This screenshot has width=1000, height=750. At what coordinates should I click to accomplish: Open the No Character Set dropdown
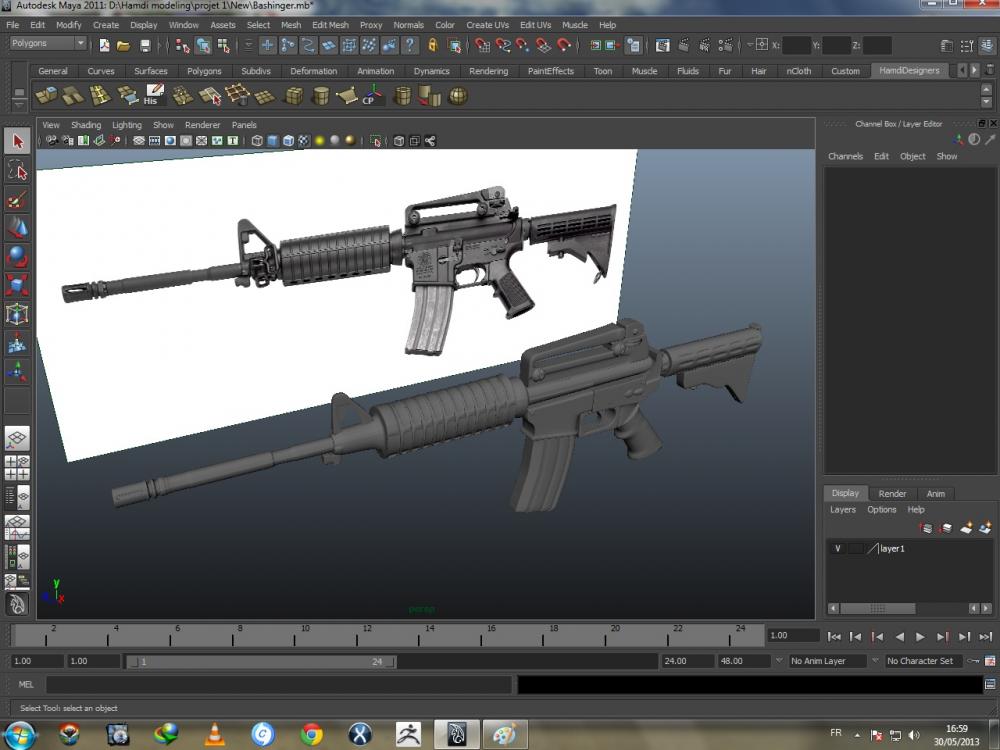click(x=925, y=661)
